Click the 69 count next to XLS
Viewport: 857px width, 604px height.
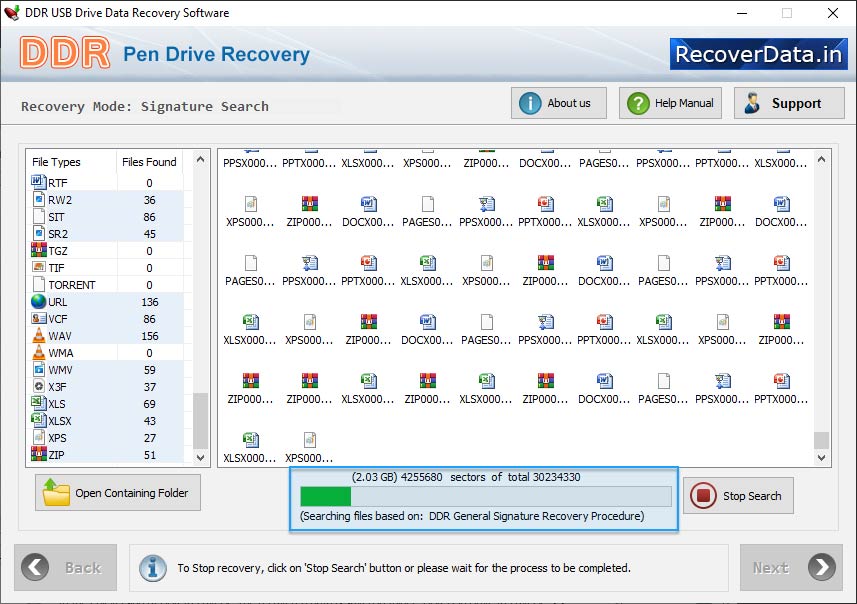(x=150, y=404)
